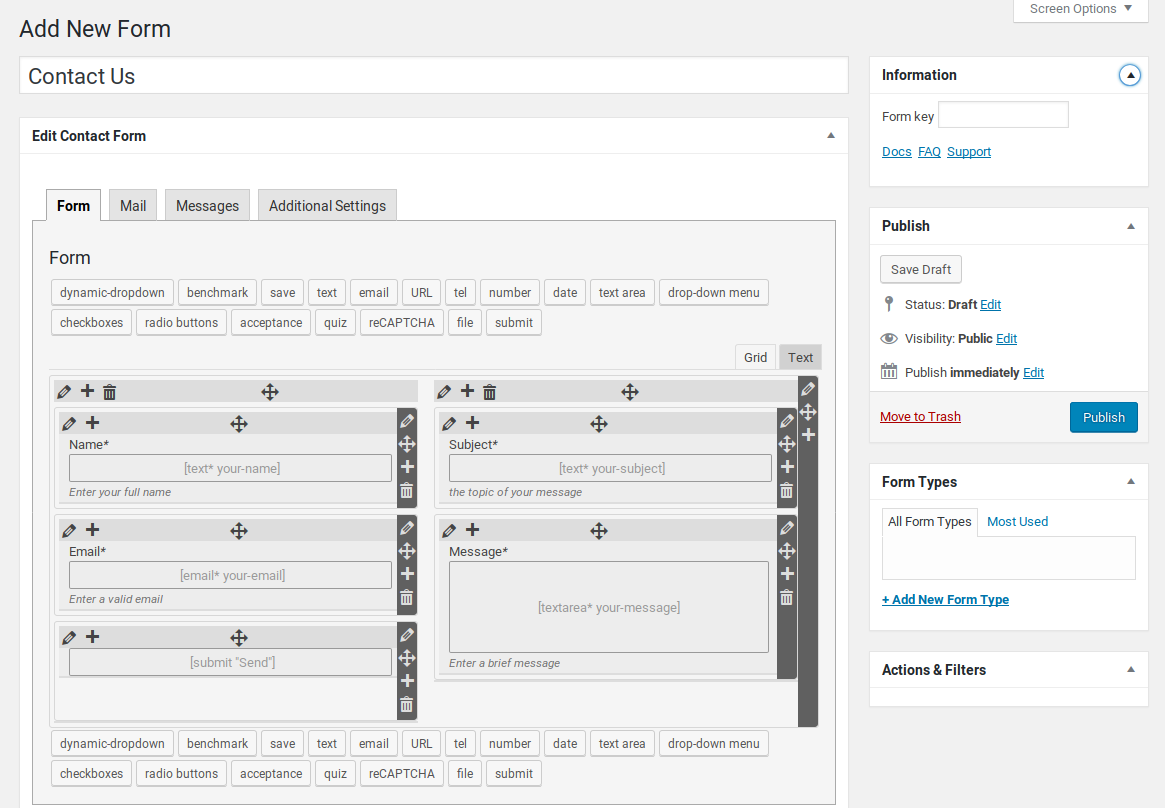This screenshot has width=1165, height=808.
Task: Insert reCAPTCHA tag from top tag buttons
Action: click(x=401, y=322)
